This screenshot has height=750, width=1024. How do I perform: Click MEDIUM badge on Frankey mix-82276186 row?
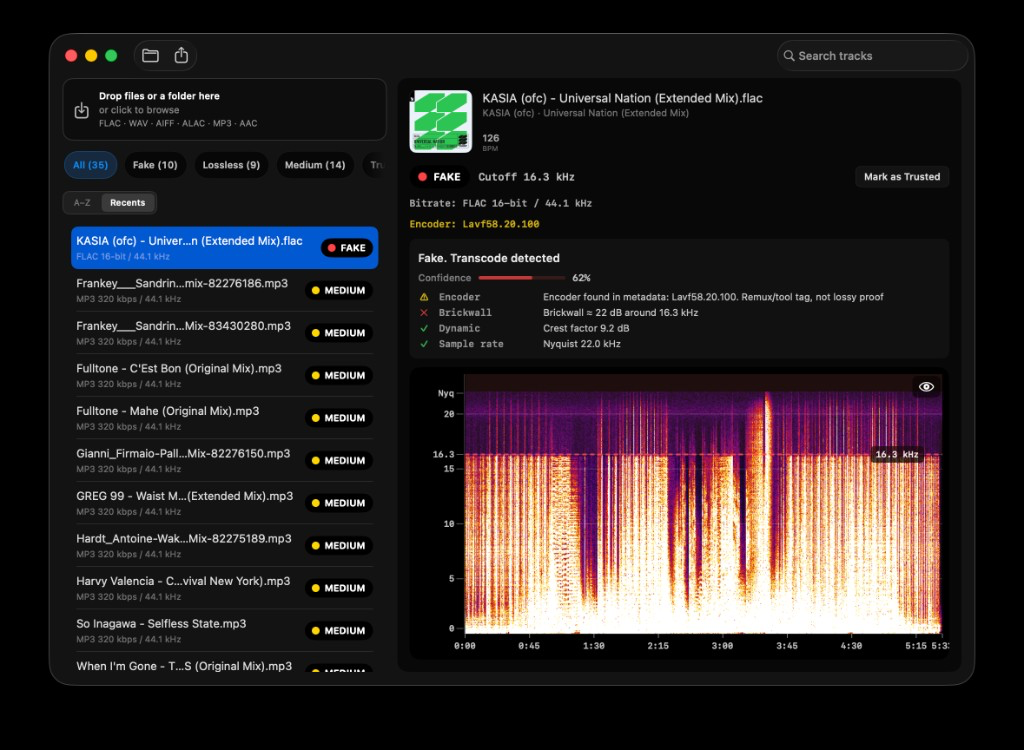339,291
